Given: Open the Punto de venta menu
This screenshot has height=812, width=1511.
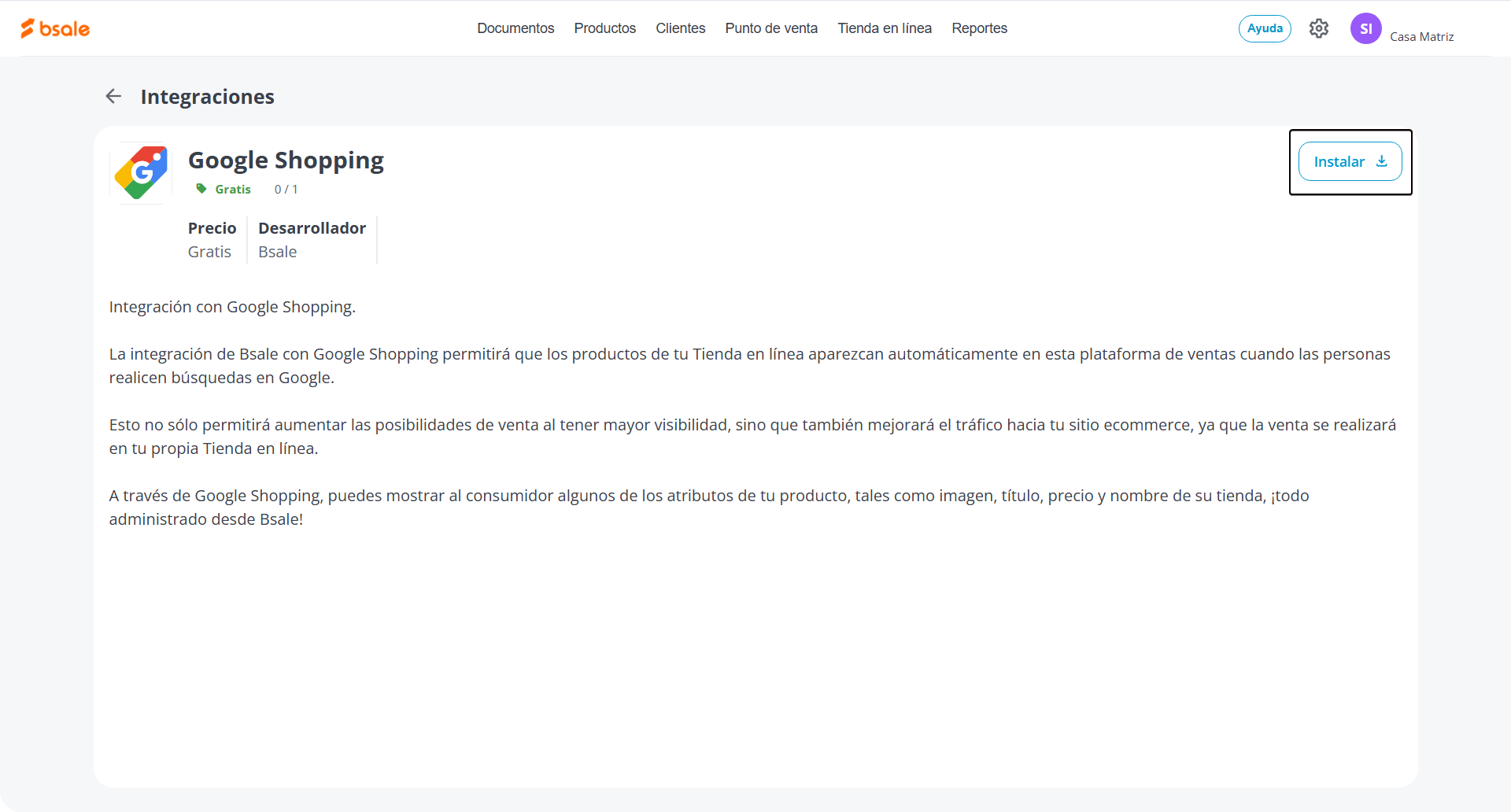Looking at the screenshot, I should [771, 28].
